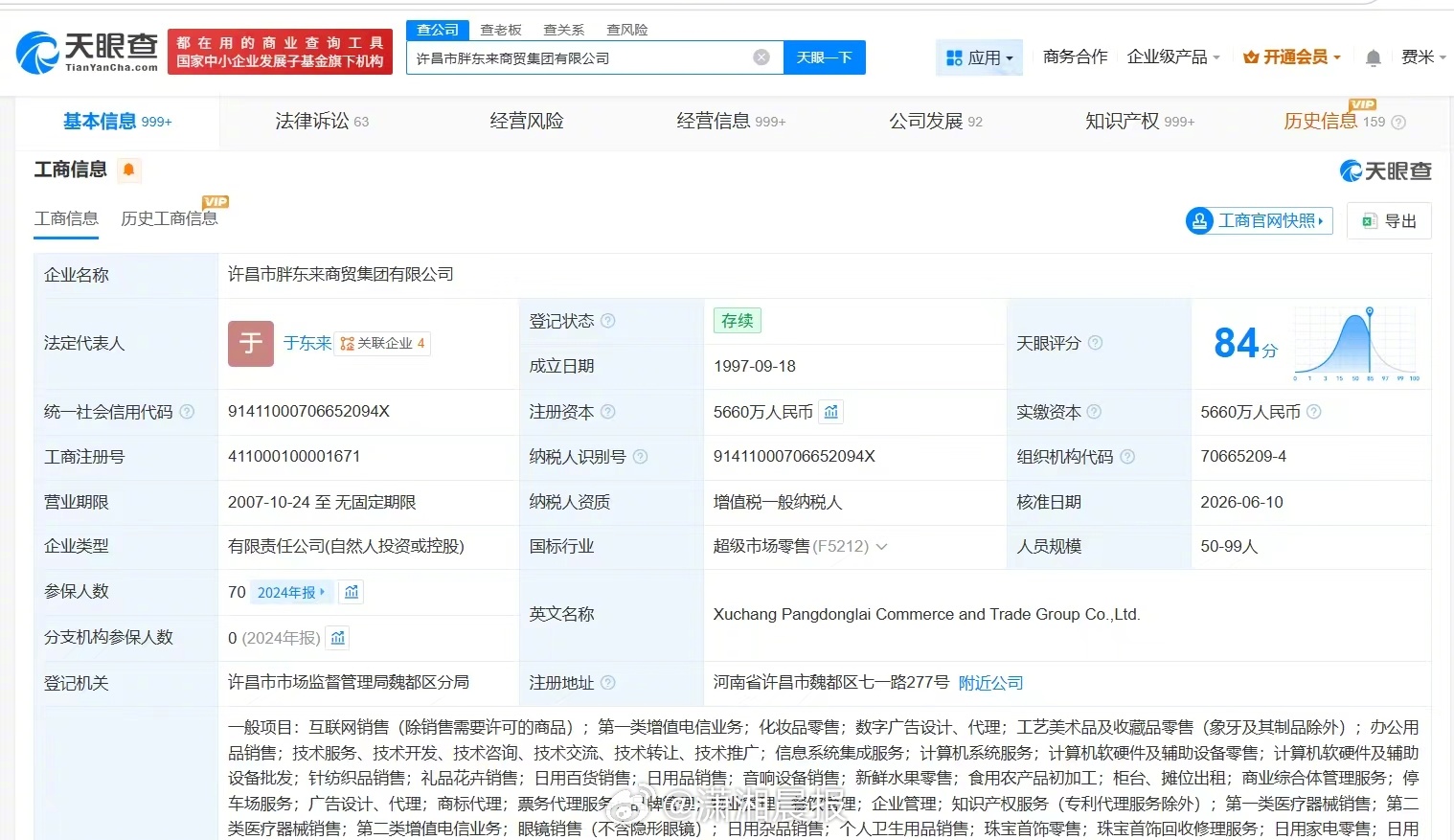Click establishment date 1997-09-18

pos(755,366)
